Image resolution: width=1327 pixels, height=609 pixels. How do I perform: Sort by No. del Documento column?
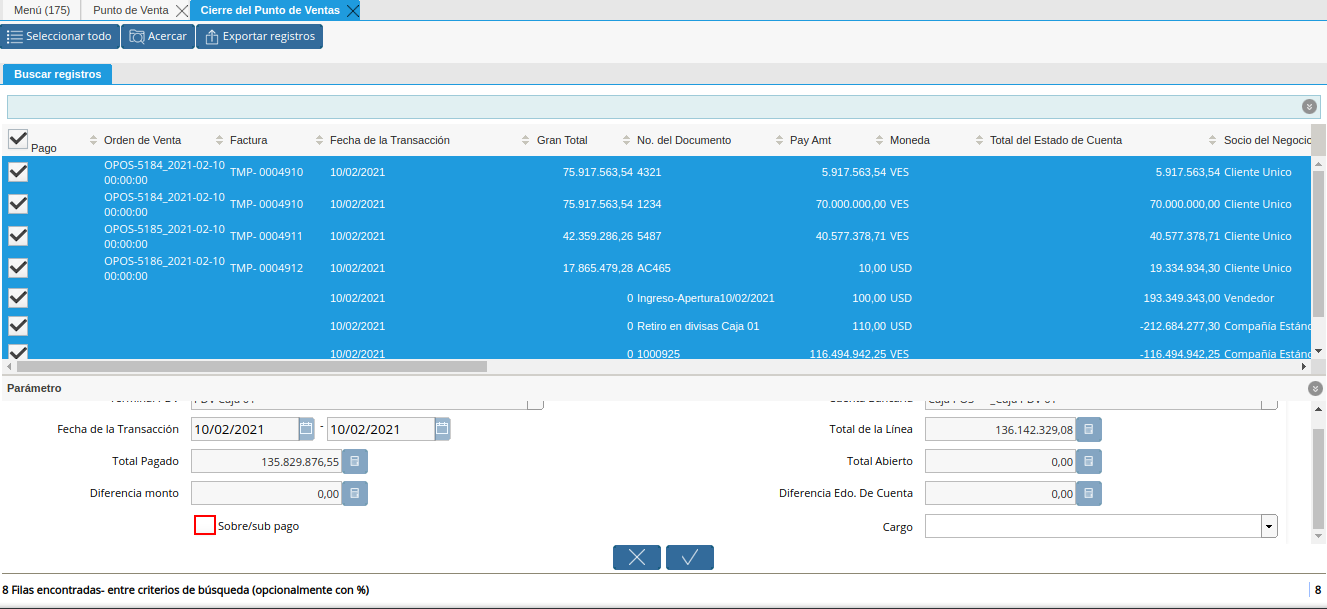click(x=684, y=140)
